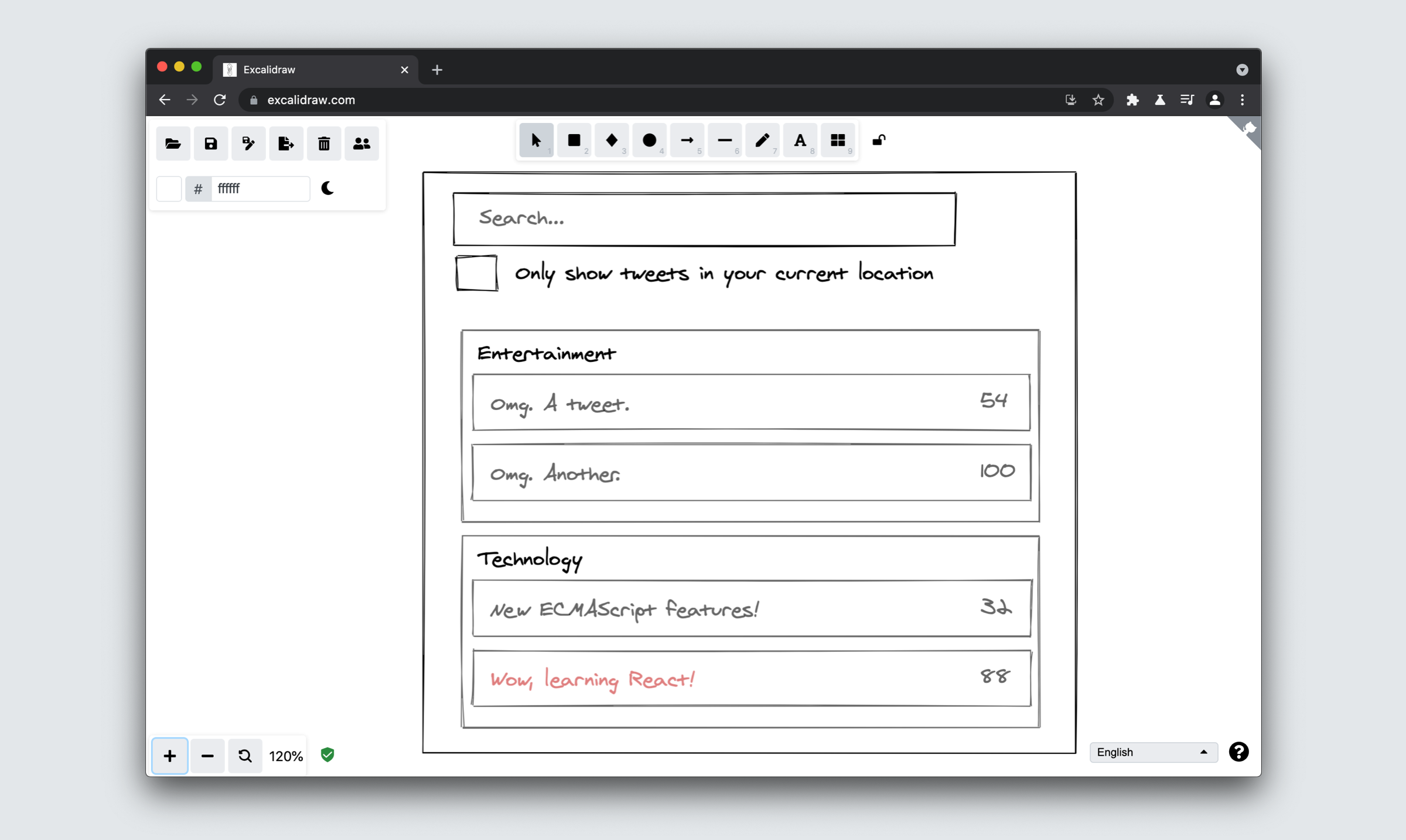Open the shape Library tool

(x=838, y=141)
